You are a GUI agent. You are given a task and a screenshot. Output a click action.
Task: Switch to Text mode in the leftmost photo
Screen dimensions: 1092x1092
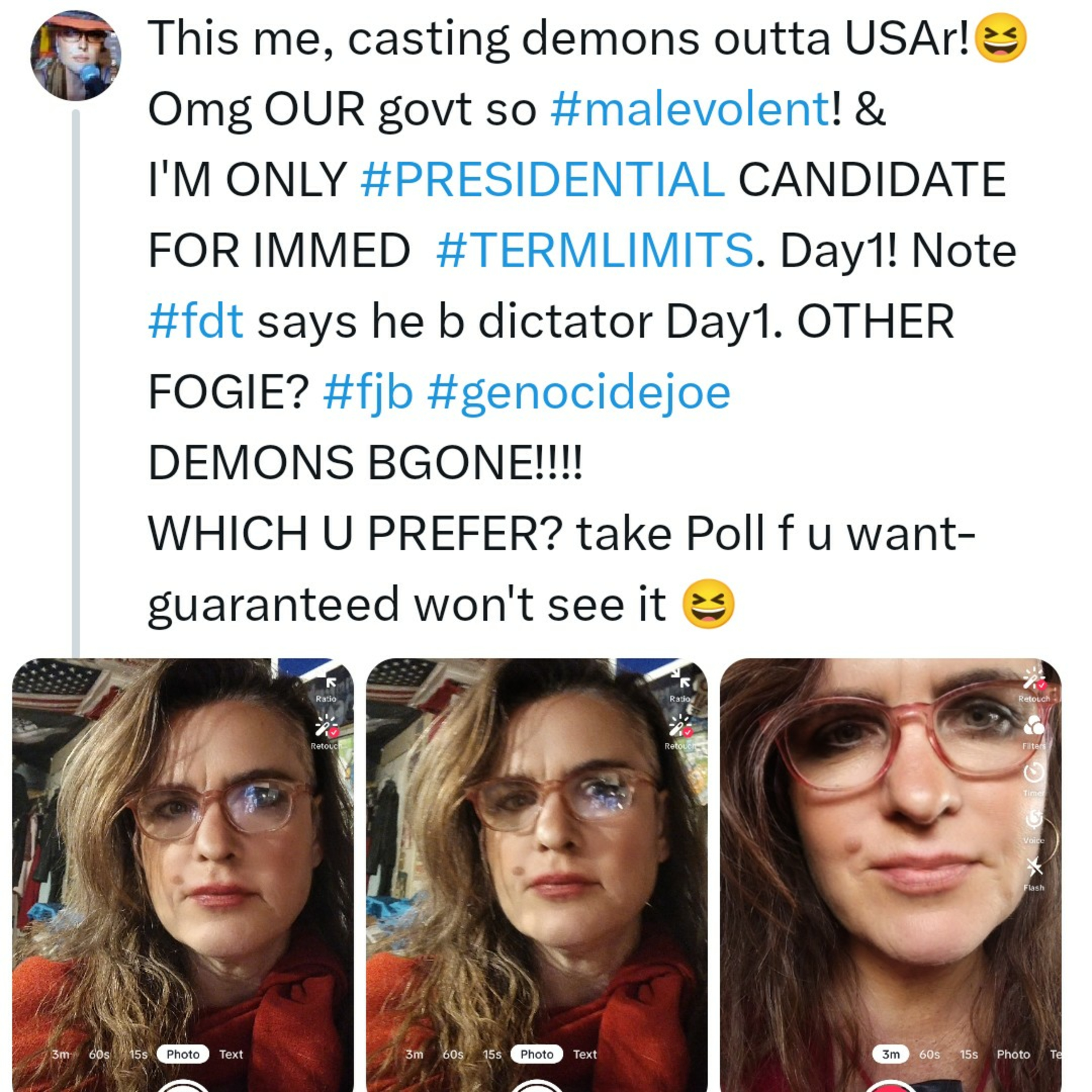tap(231, 1054)
